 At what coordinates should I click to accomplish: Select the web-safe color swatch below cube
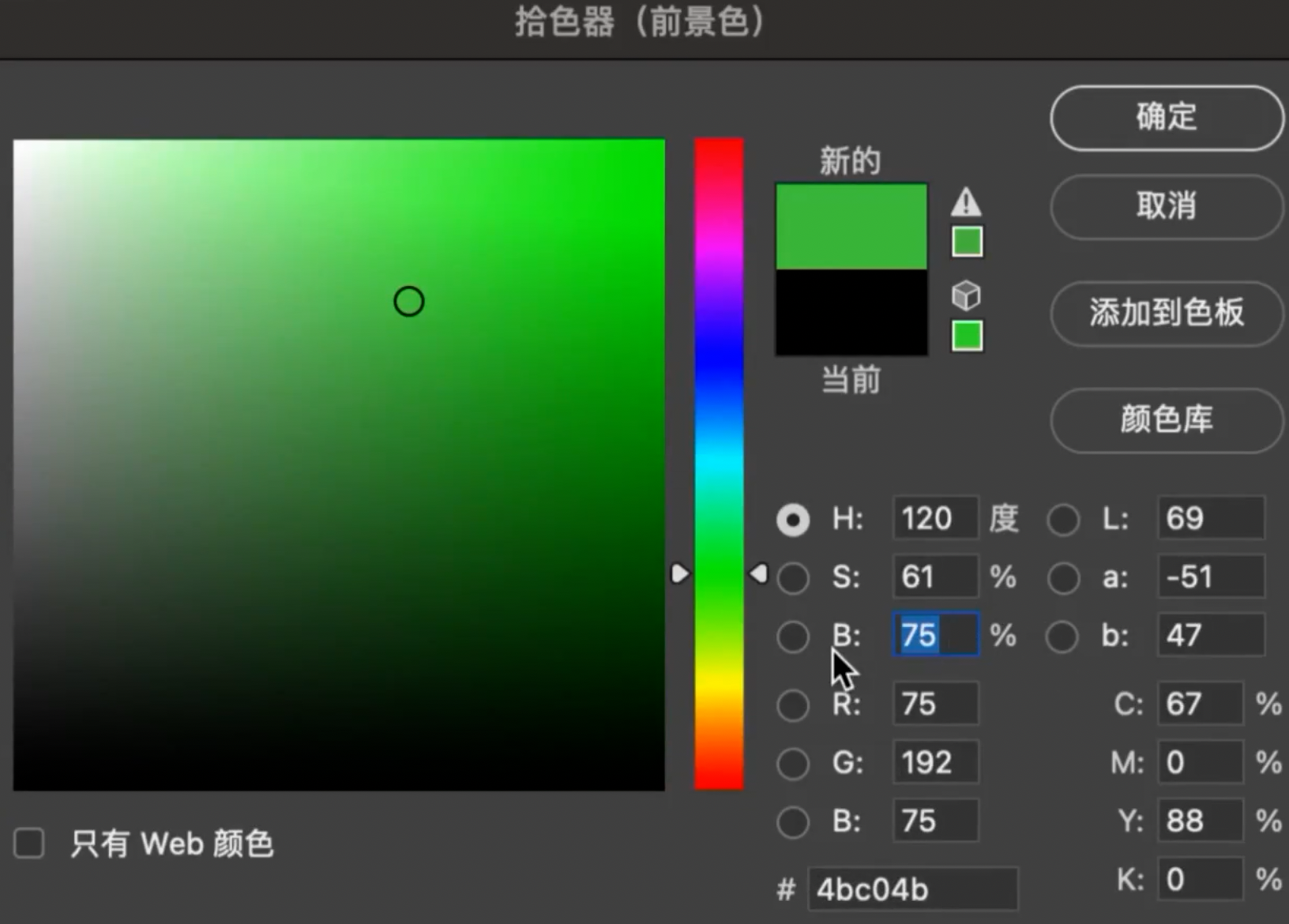coord(967,336)
